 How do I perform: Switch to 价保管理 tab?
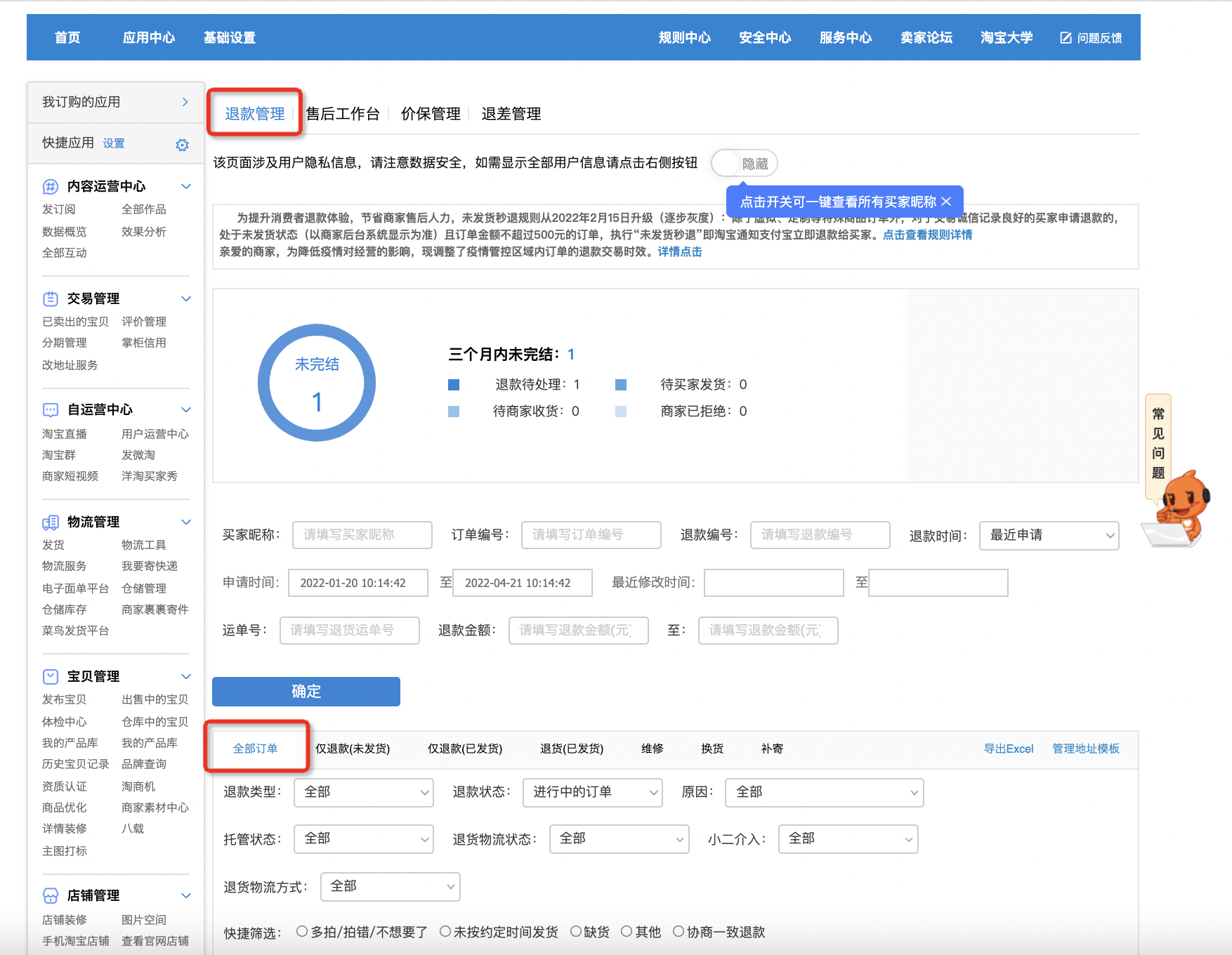[x=431, y=114]
